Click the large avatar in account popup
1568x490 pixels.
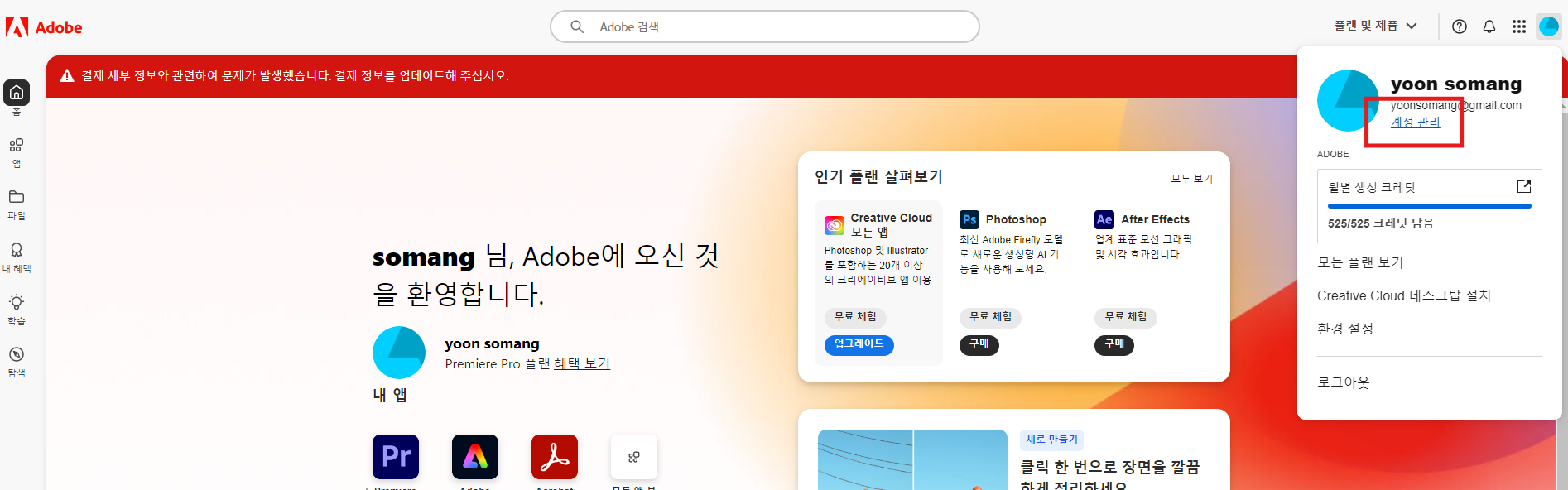click(1349, 100)
